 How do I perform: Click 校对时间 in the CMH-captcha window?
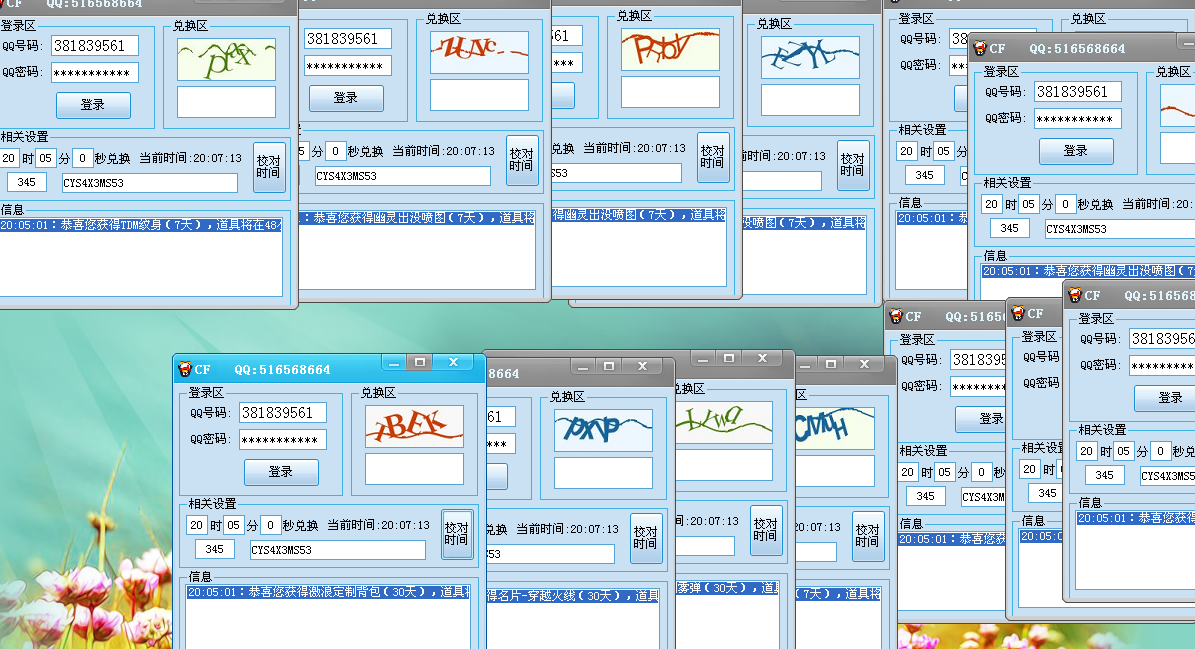[867, 536]
